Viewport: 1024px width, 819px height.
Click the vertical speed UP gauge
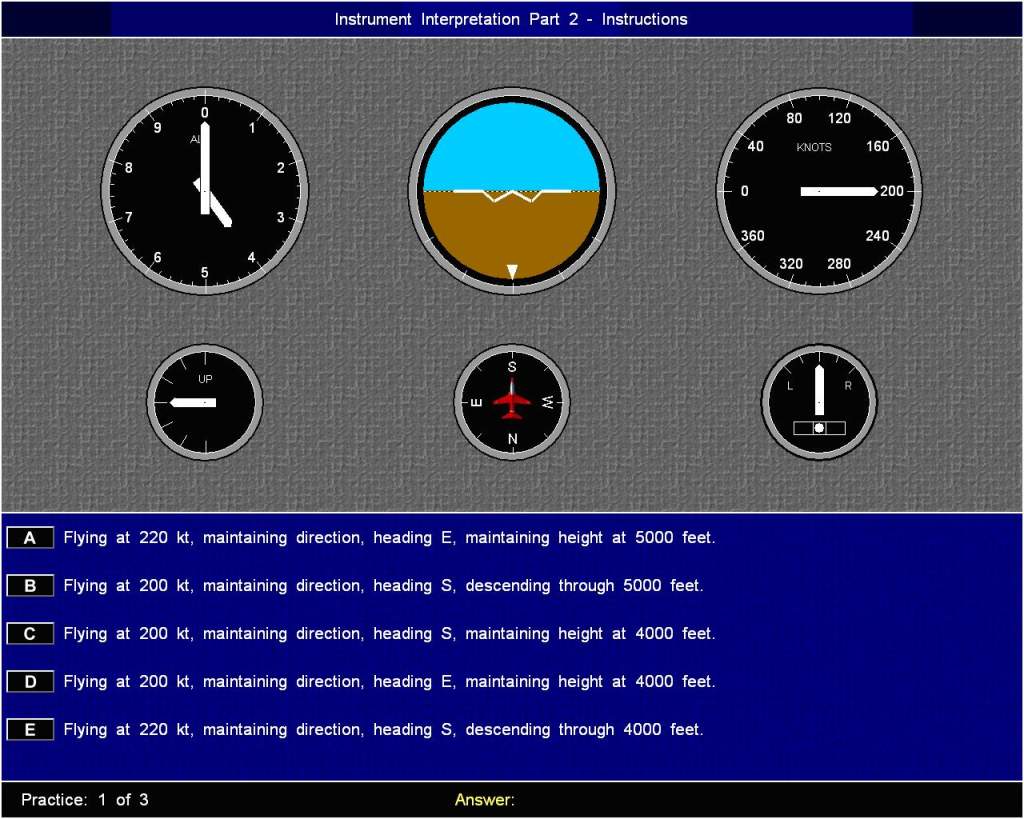click(x=205, y=402)
